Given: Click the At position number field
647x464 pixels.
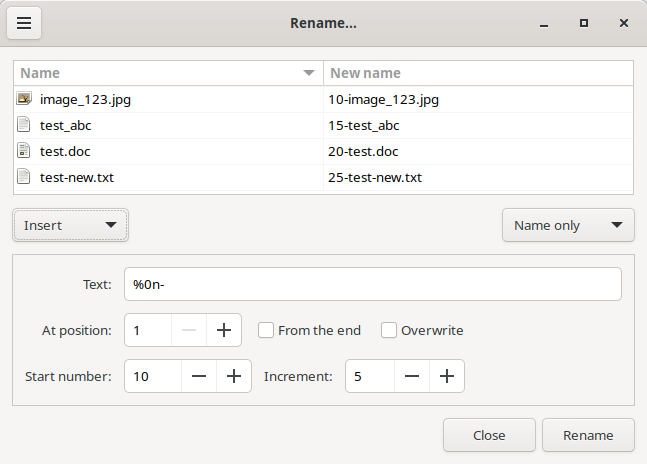Looking at the screenshot, I should 148,330.
